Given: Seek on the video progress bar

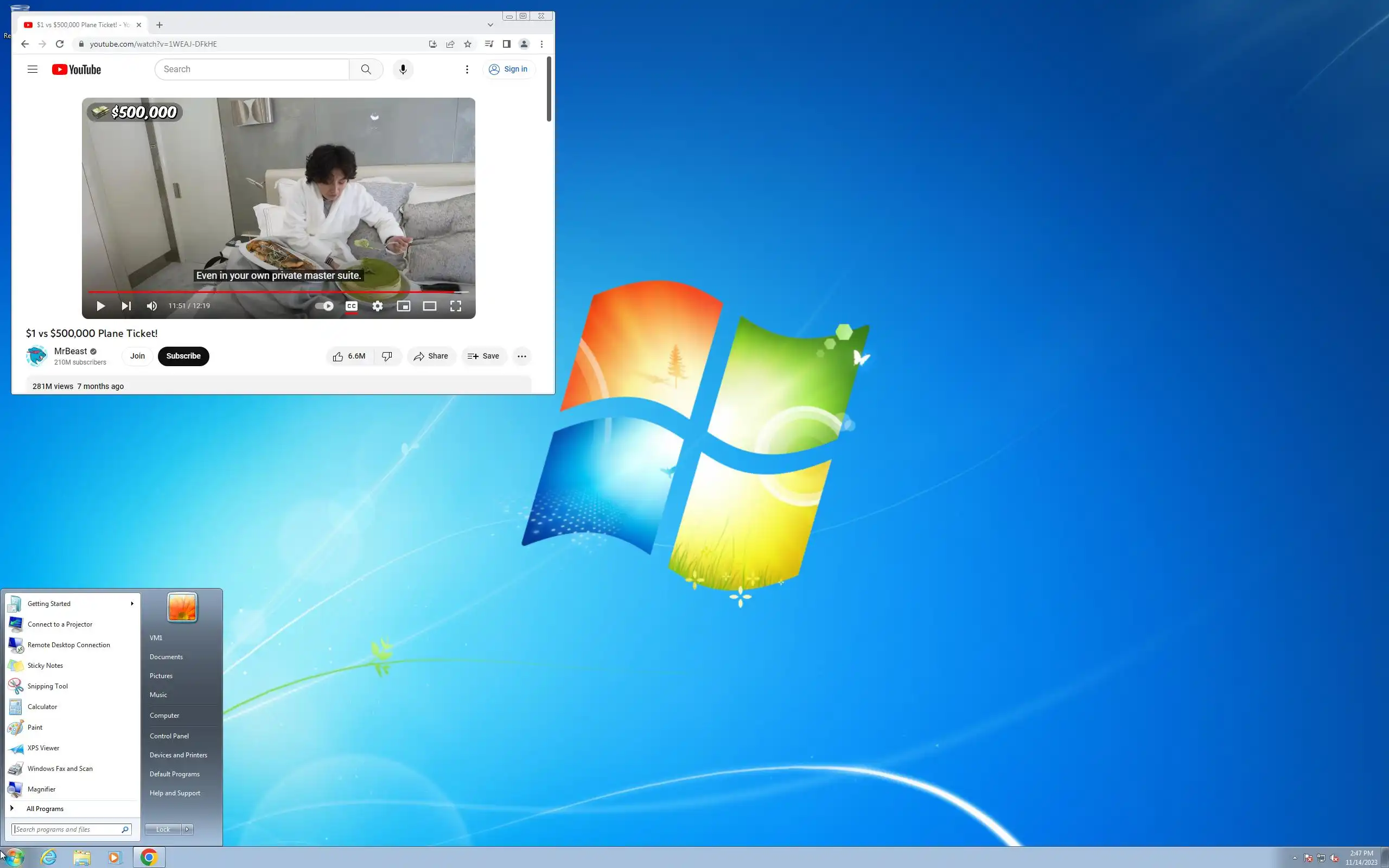Looking at the screenshot, I should pyautogui.click(x=276, y=292).
